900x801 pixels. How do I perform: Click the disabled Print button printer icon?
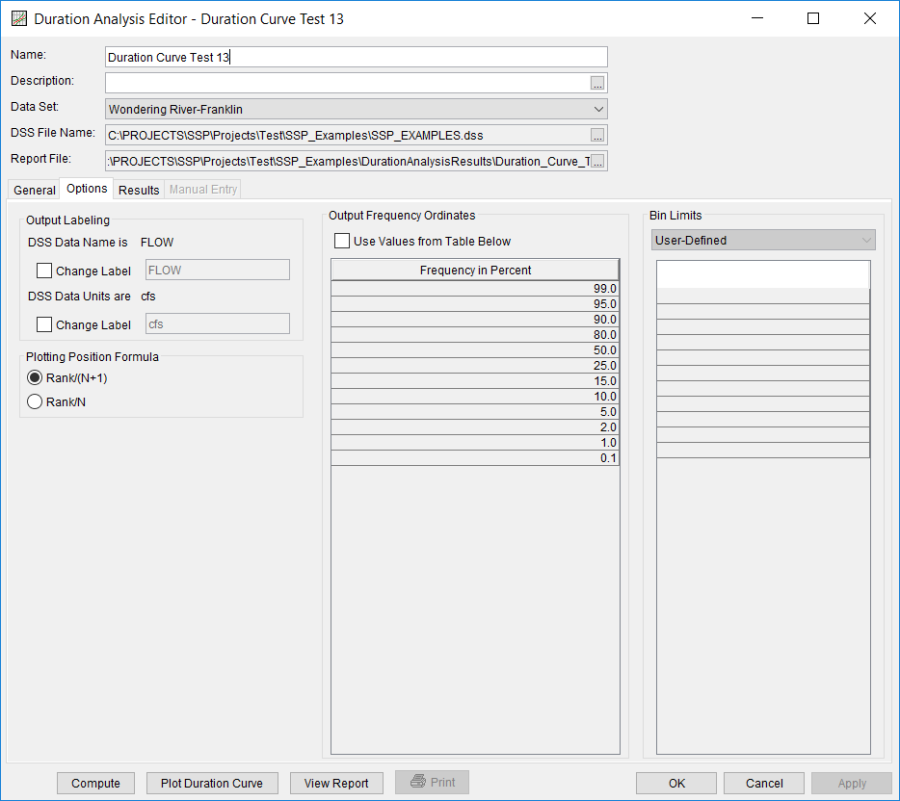[x=418, y=781]
